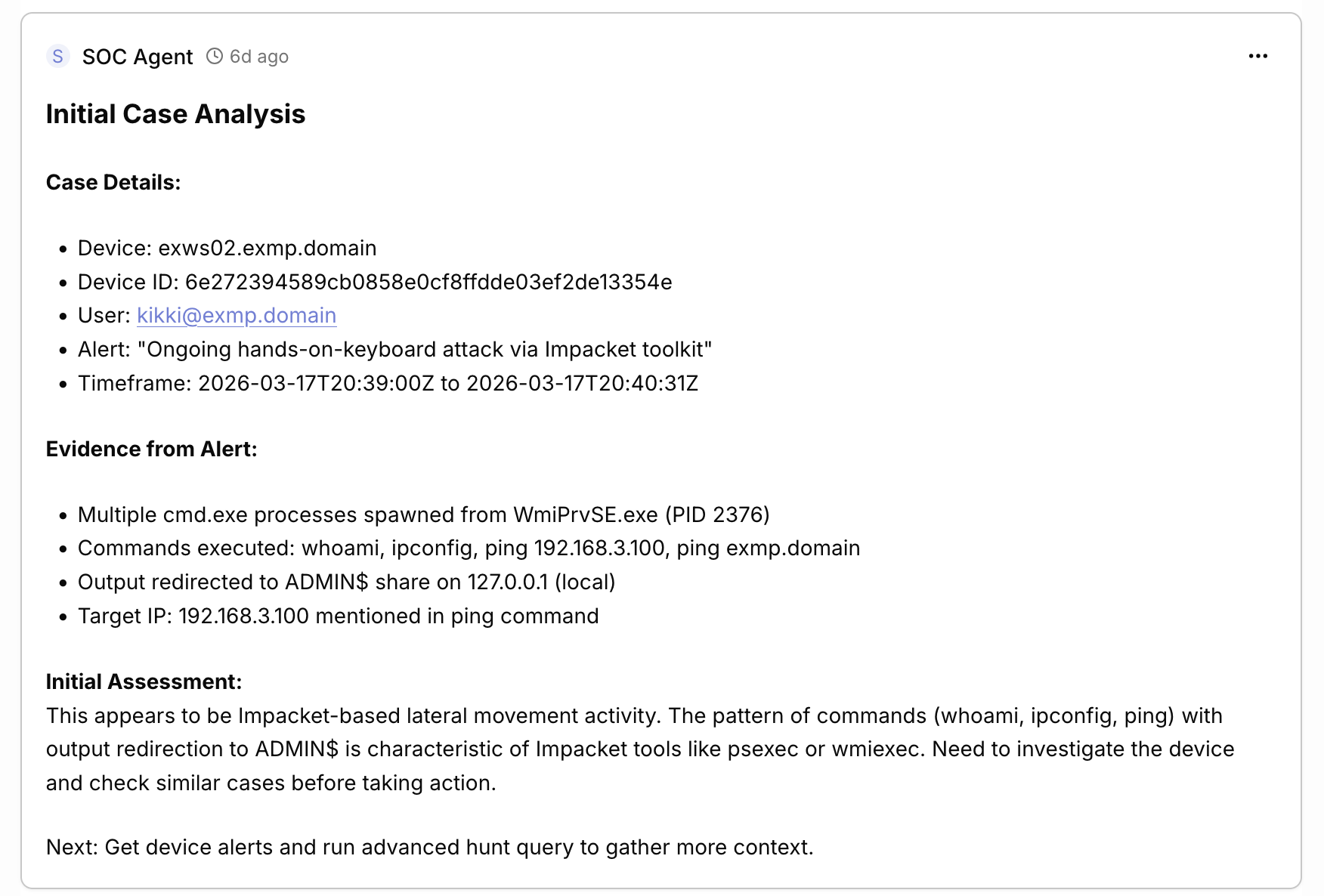Click the Device ID hash value
The width and height of the screenshot is (1324, 896).
point(428,283)
